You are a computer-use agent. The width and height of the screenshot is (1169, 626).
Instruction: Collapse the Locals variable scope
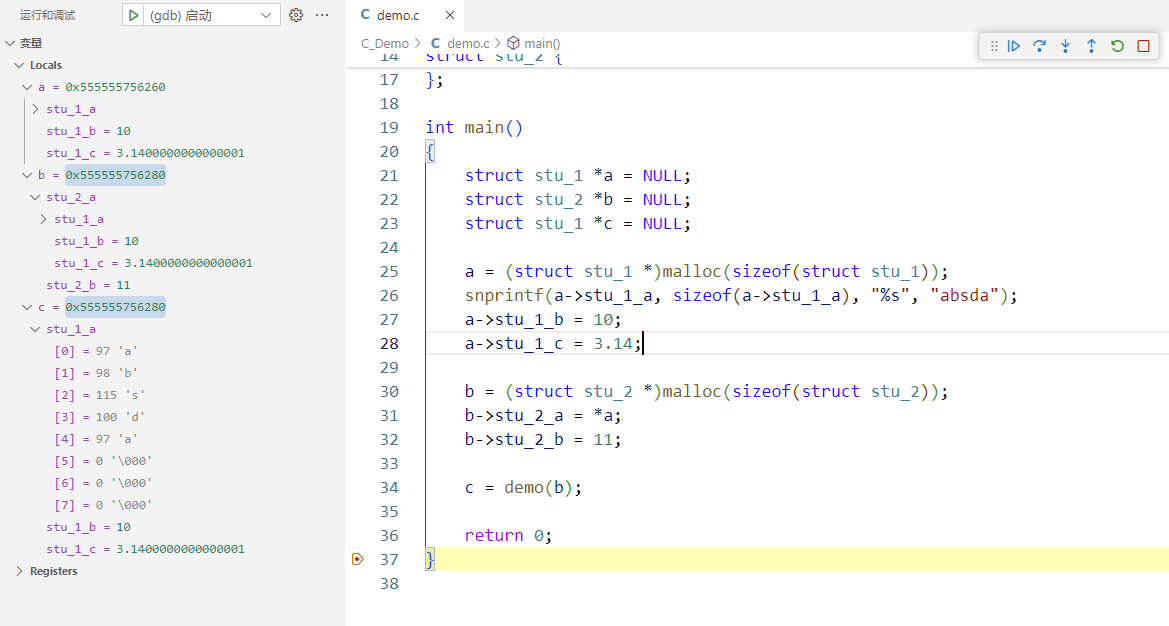point(19,65)
